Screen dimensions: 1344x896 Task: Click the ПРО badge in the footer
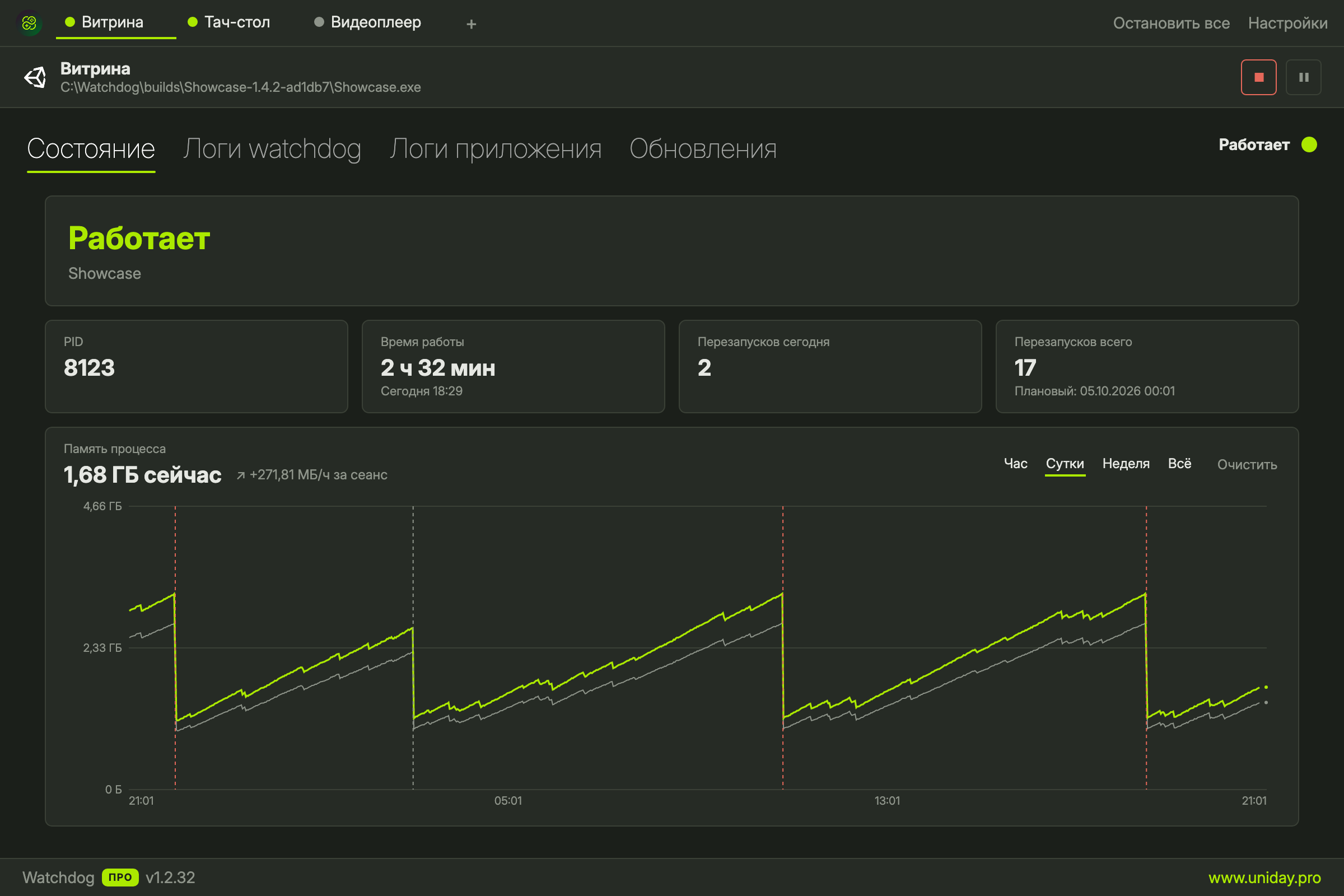120,877
